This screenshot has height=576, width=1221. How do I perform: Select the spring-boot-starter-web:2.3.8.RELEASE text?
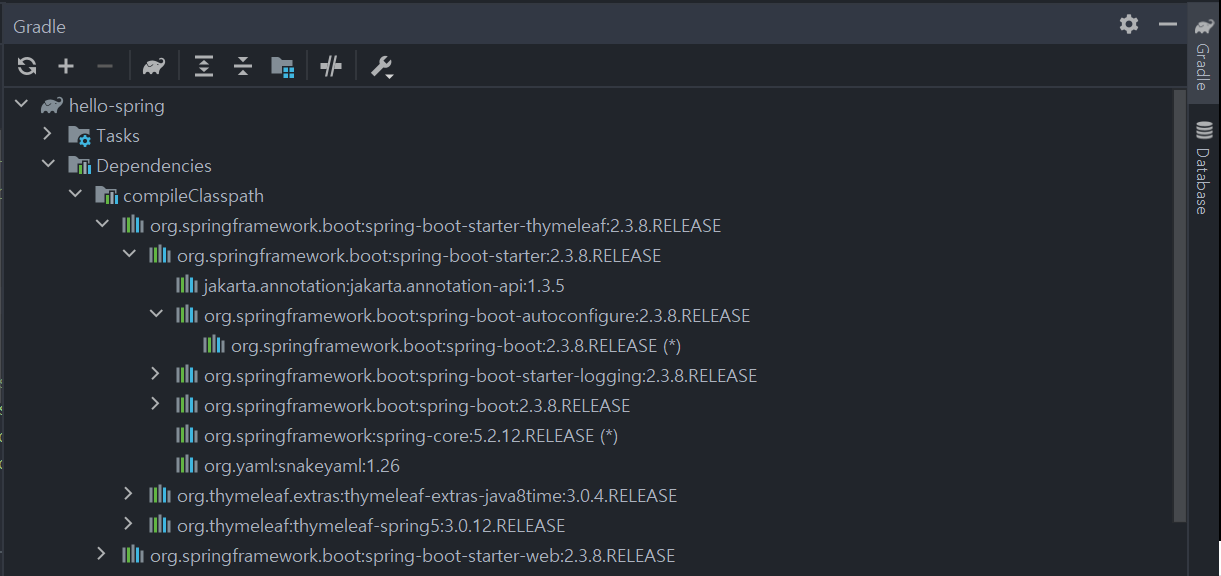[x=412, y=555]
